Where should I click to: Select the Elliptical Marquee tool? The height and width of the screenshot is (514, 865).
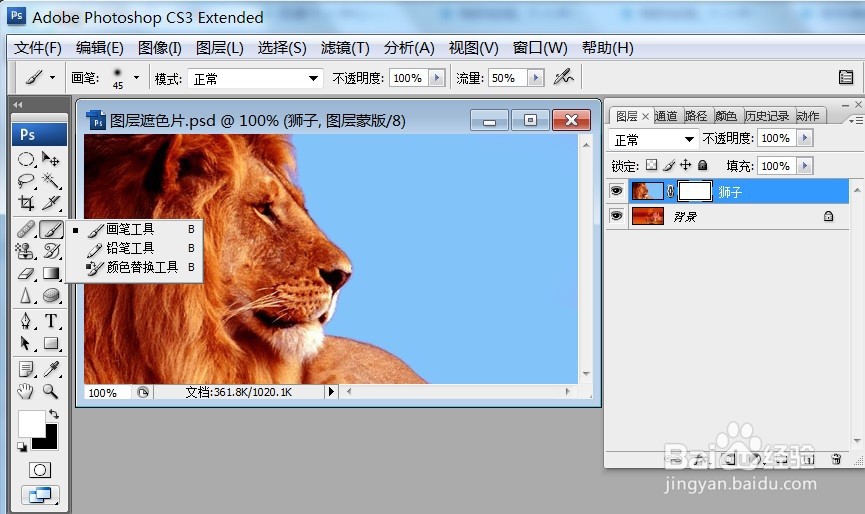click(x=26, y=159)
